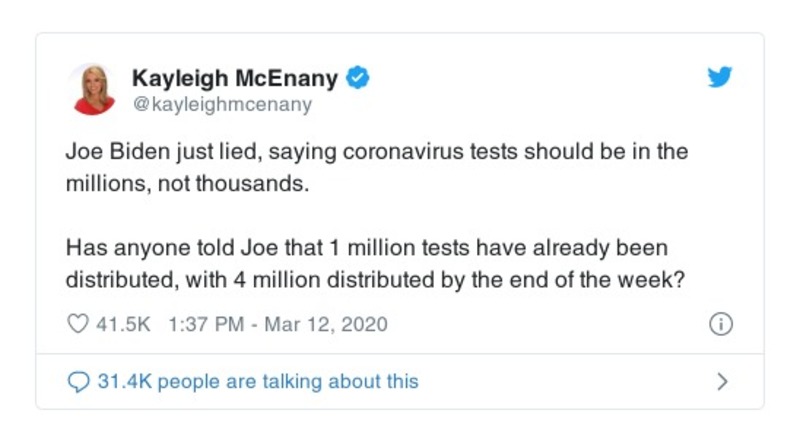Screen dimensions: 800x445
Task: Expand the conversation with the right chevron
Action: [x=722, y=381]
